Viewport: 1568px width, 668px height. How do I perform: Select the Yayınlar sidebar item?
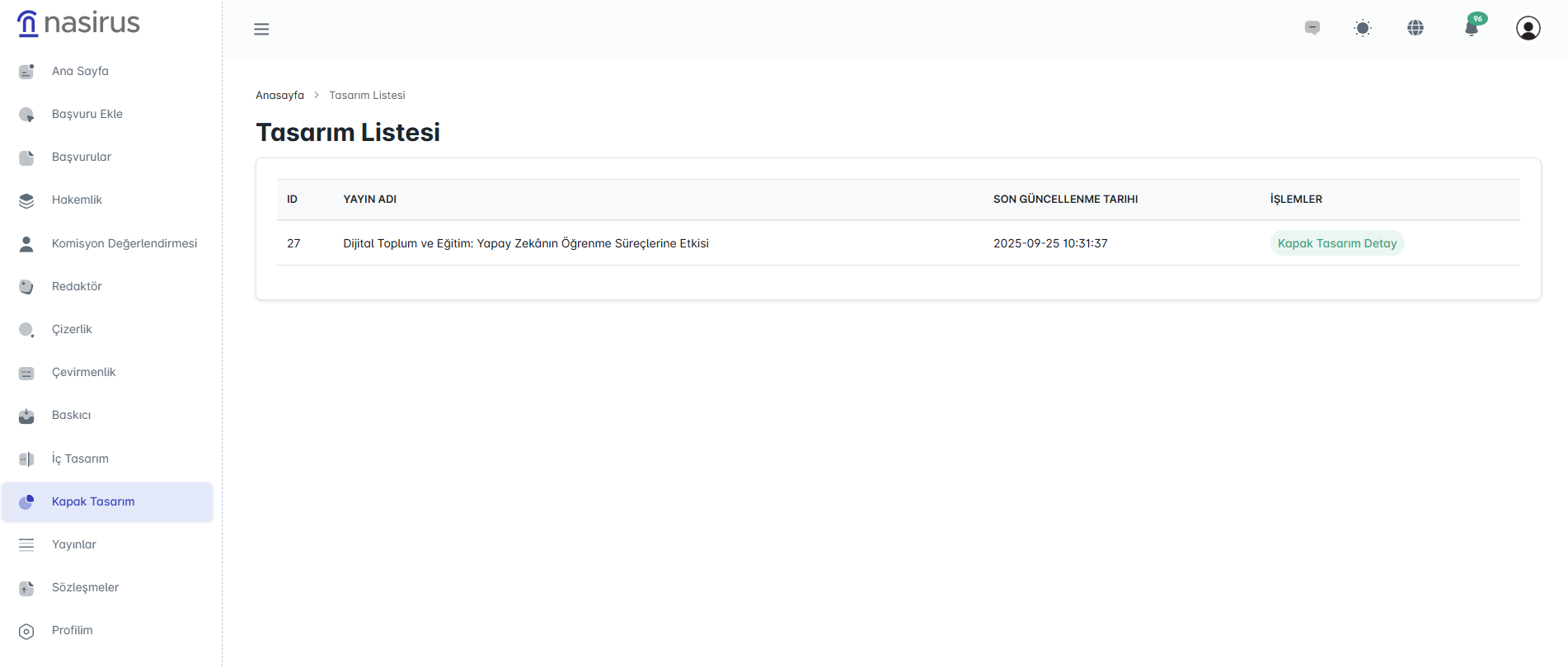[74, 544]
